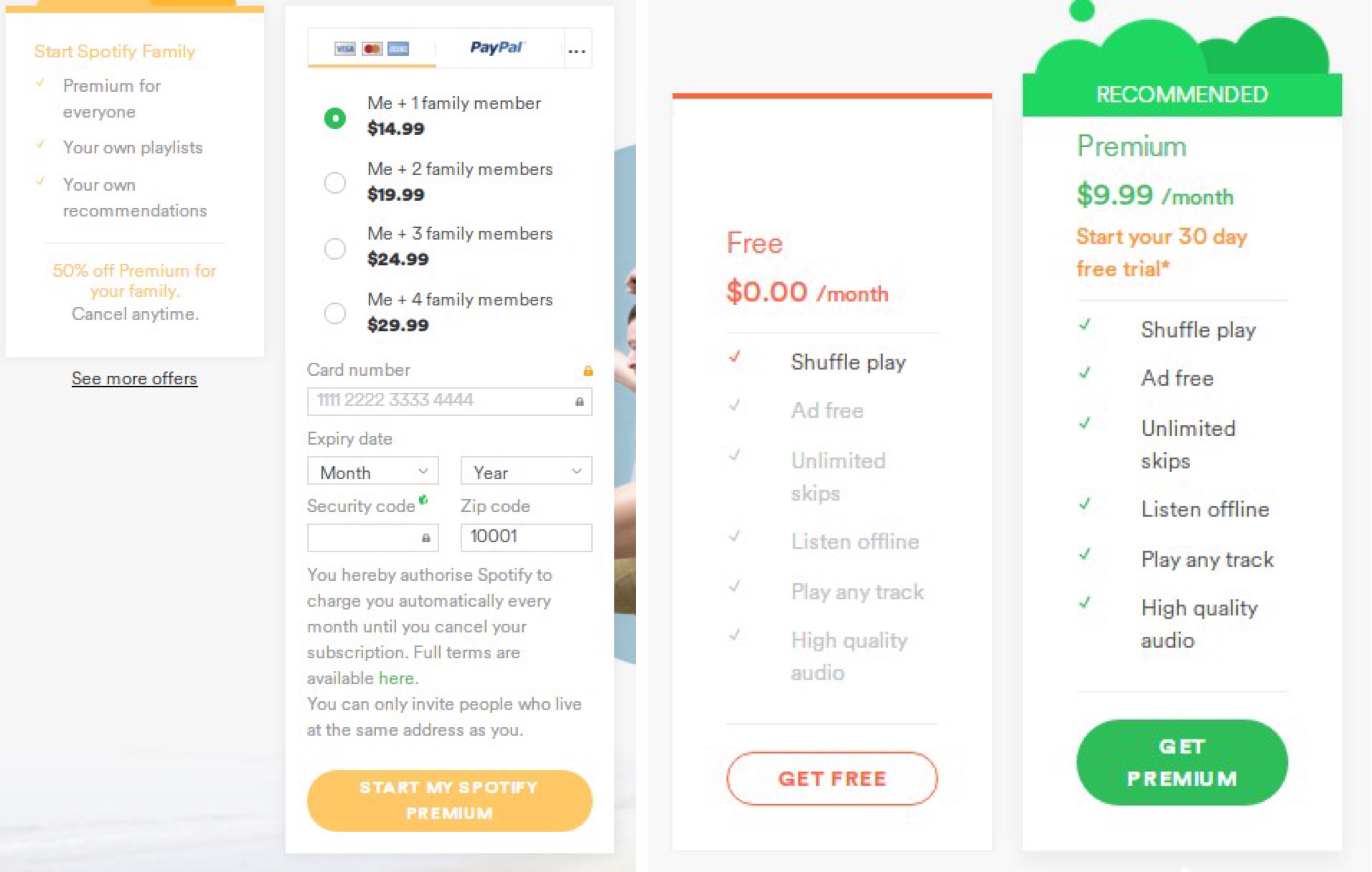This screenshot has height=872, width=1372.
Task: Click the Card number input field
Action: pos(442,401)
